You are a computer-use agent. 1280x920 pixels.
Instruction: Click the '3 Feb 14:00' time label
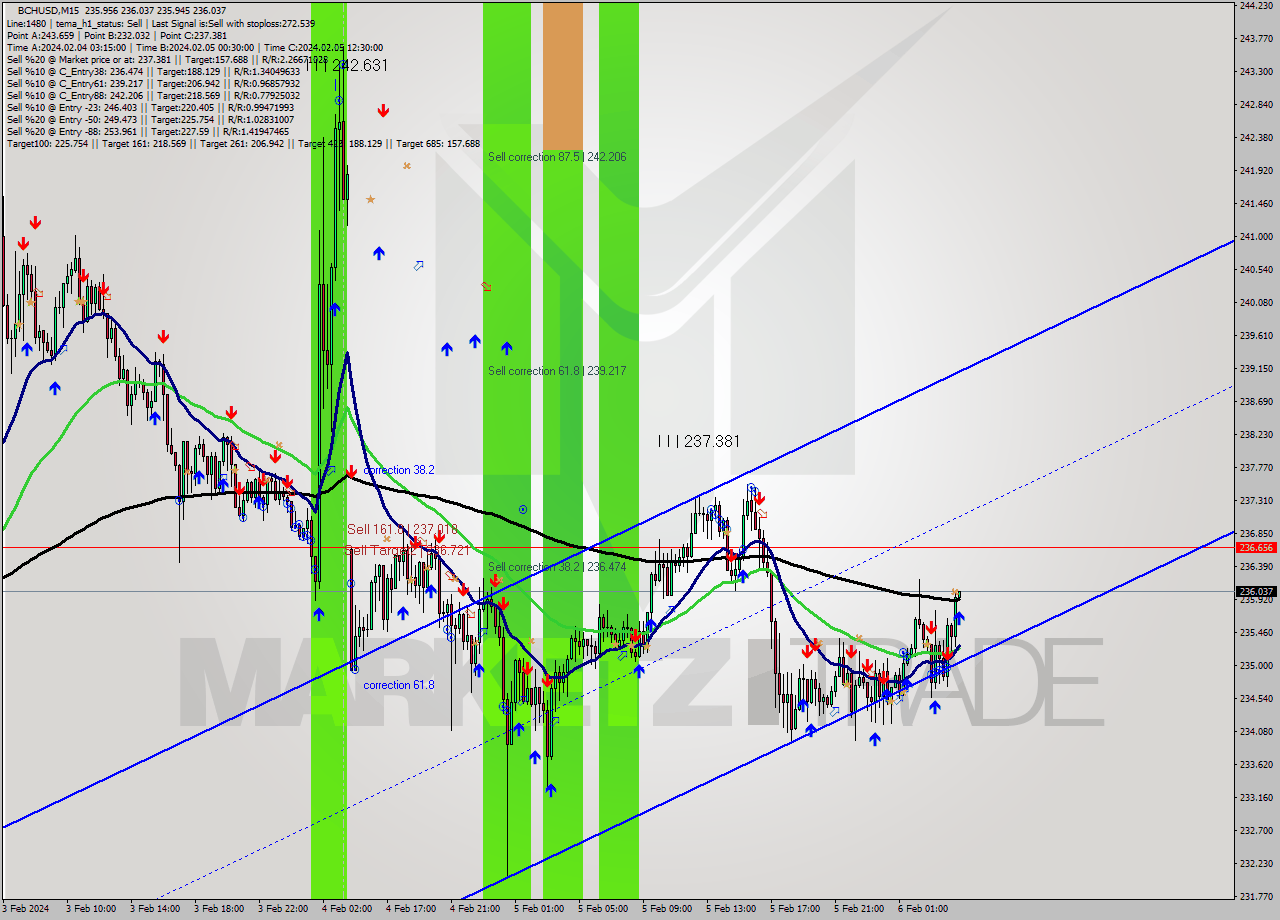click(155, 909)
